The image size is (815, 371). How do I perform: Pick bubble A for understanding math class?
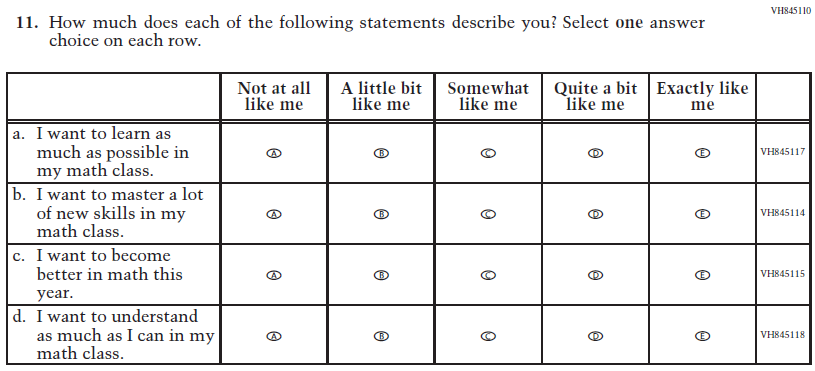tap(274, 336)
